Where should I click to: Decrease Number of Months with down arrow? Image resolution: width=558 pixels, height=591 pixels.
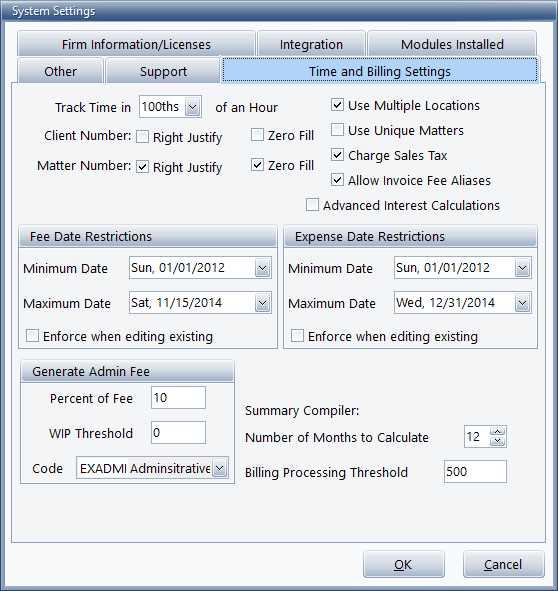point(498,441)
